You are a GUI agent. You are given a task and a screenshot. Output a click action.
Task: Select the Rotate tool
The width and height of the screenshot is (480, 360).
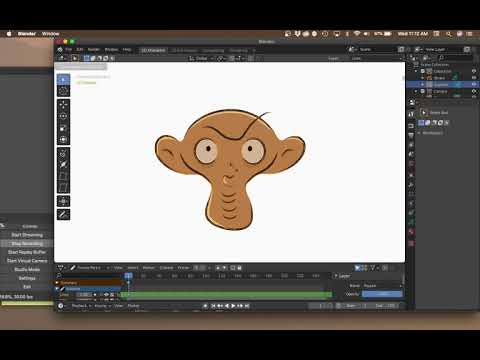click(63, 116)
